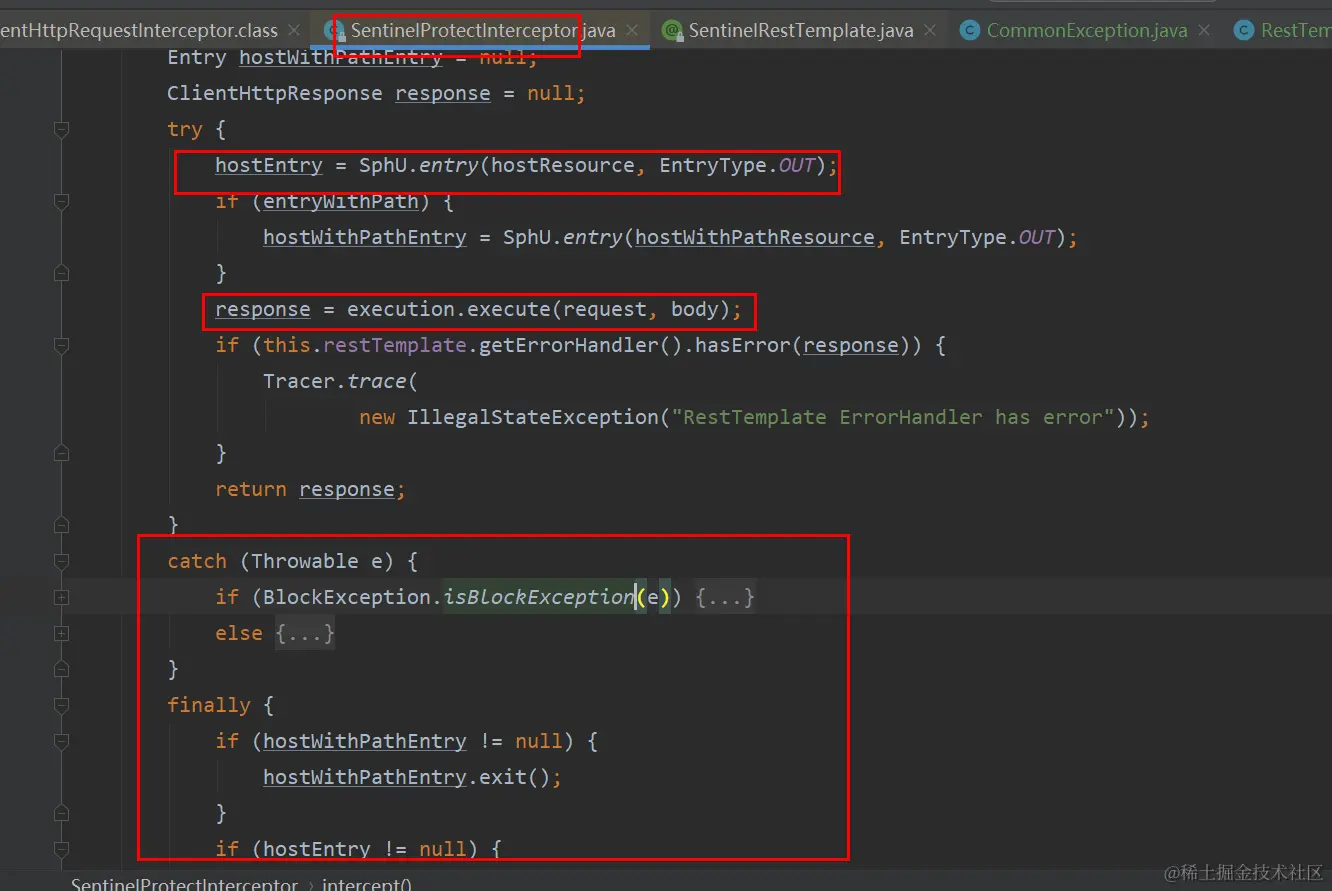This screenshot has height=891, width=1332.
Task: Click the Throwable type in catch clause
Action: [305, 561]
